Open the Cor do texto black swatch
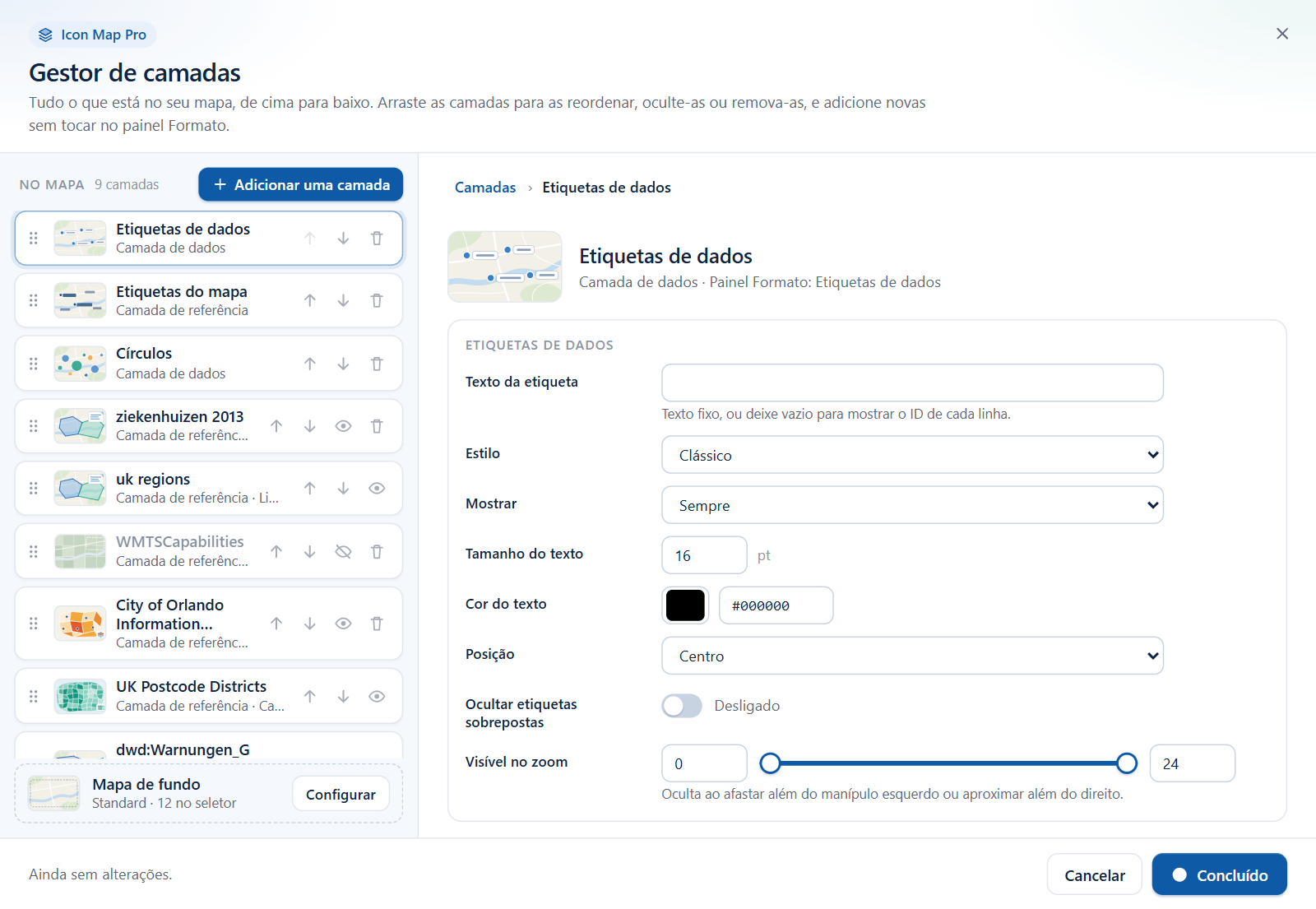This screenshot has height=909, width=1316. pyautogui.click(x=685, y=605)
